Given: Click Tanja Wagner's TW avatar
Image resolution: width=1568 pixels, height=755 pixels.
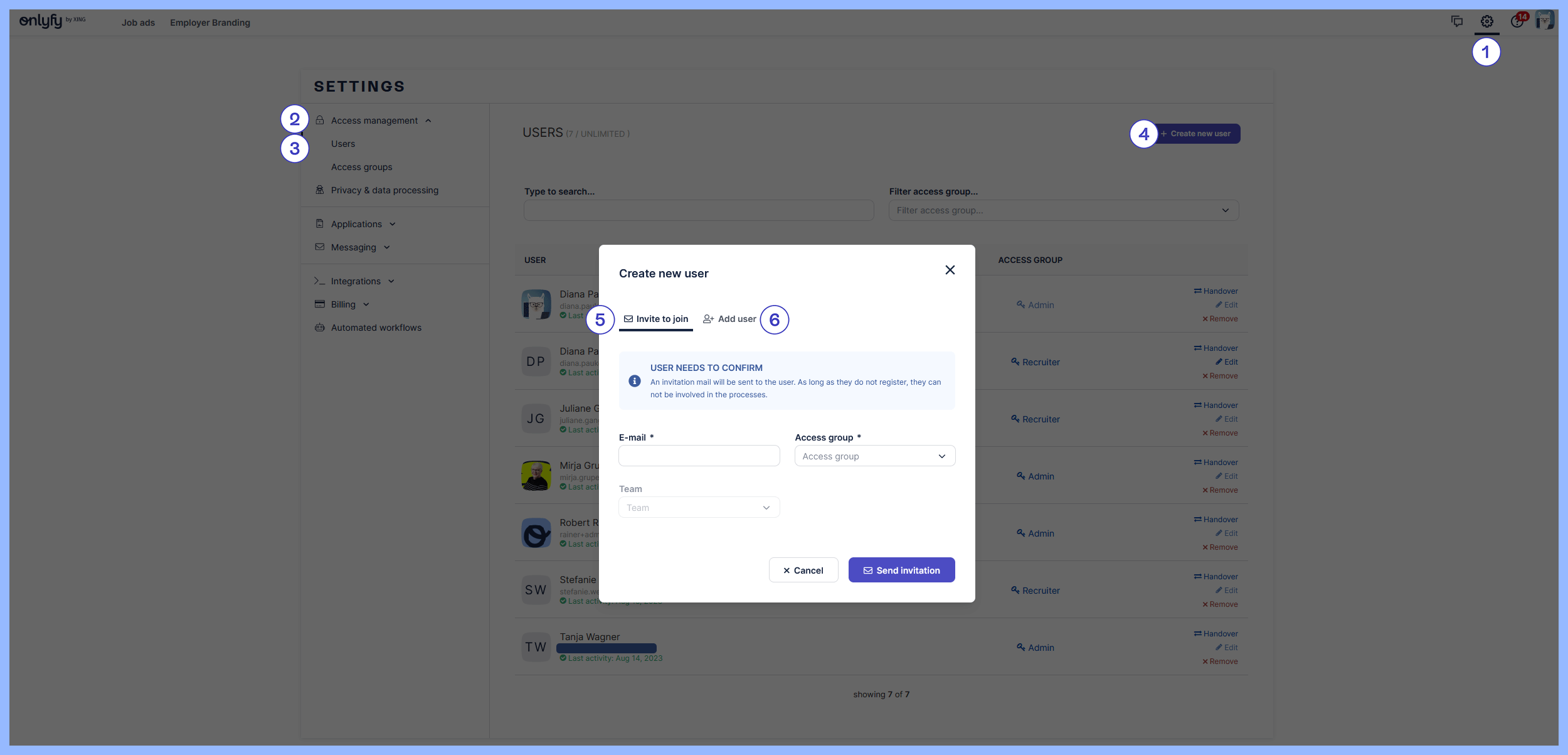Looking at the screenshot, I should point(536,647).
